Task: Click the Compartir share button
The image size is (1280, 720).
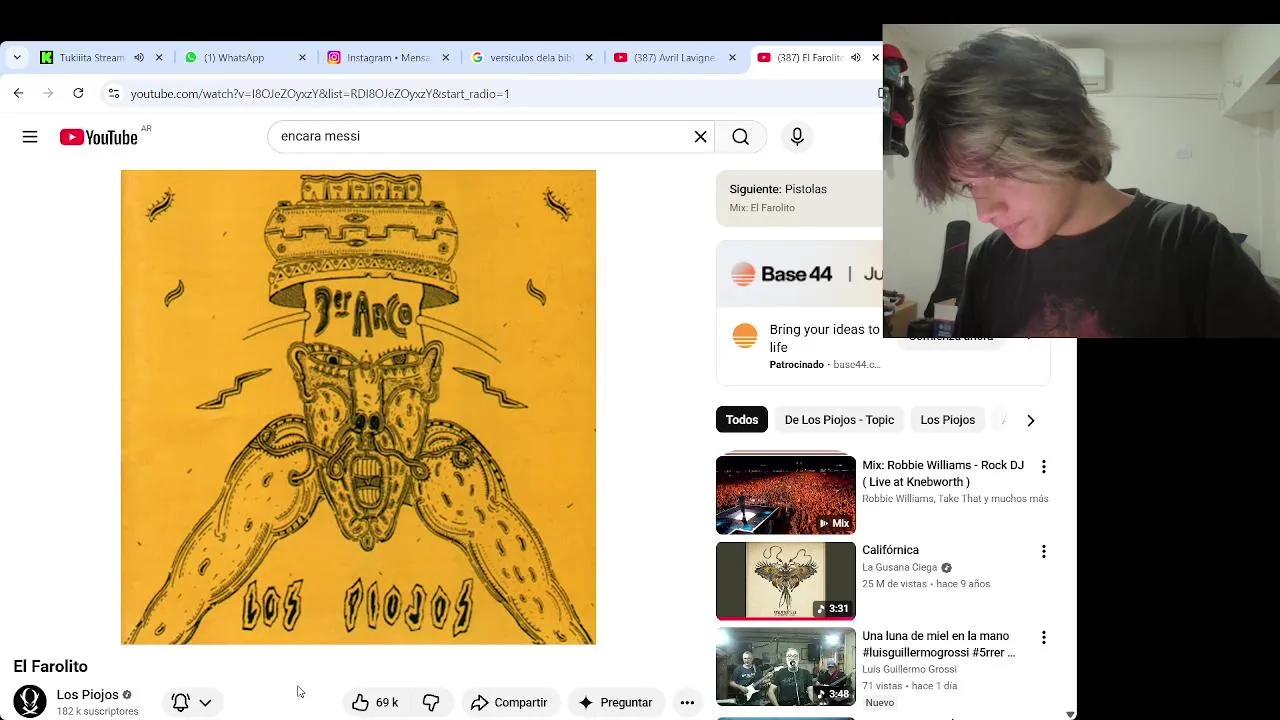Action: coord(509,703)
